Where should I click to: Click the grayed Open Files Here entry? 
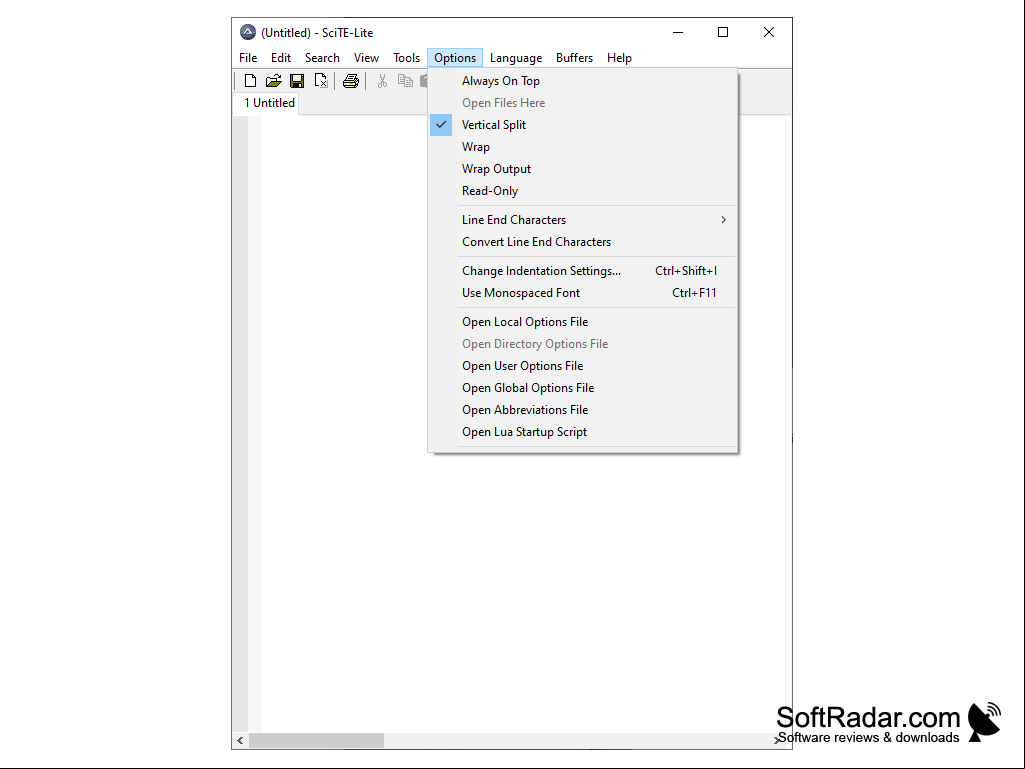pos(583,103)
